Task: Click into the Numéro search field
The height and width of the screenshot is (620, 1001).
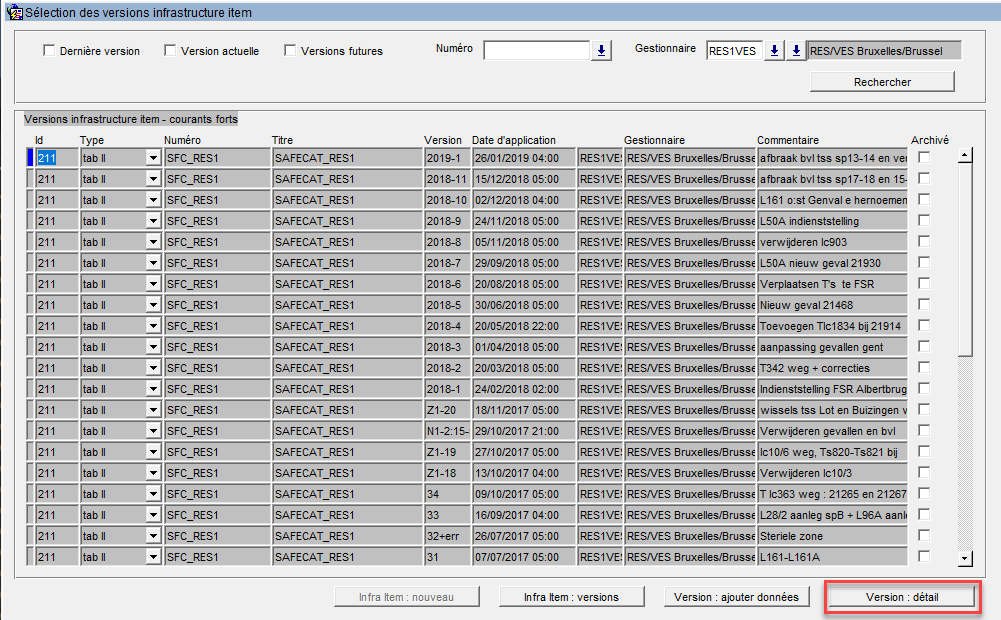Action: coord(536,50)
